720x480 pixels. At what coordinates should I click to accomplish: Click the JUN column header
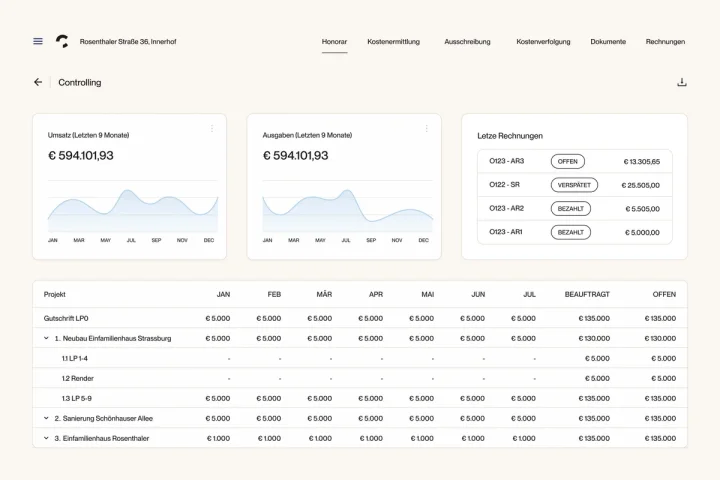[478, 294]
